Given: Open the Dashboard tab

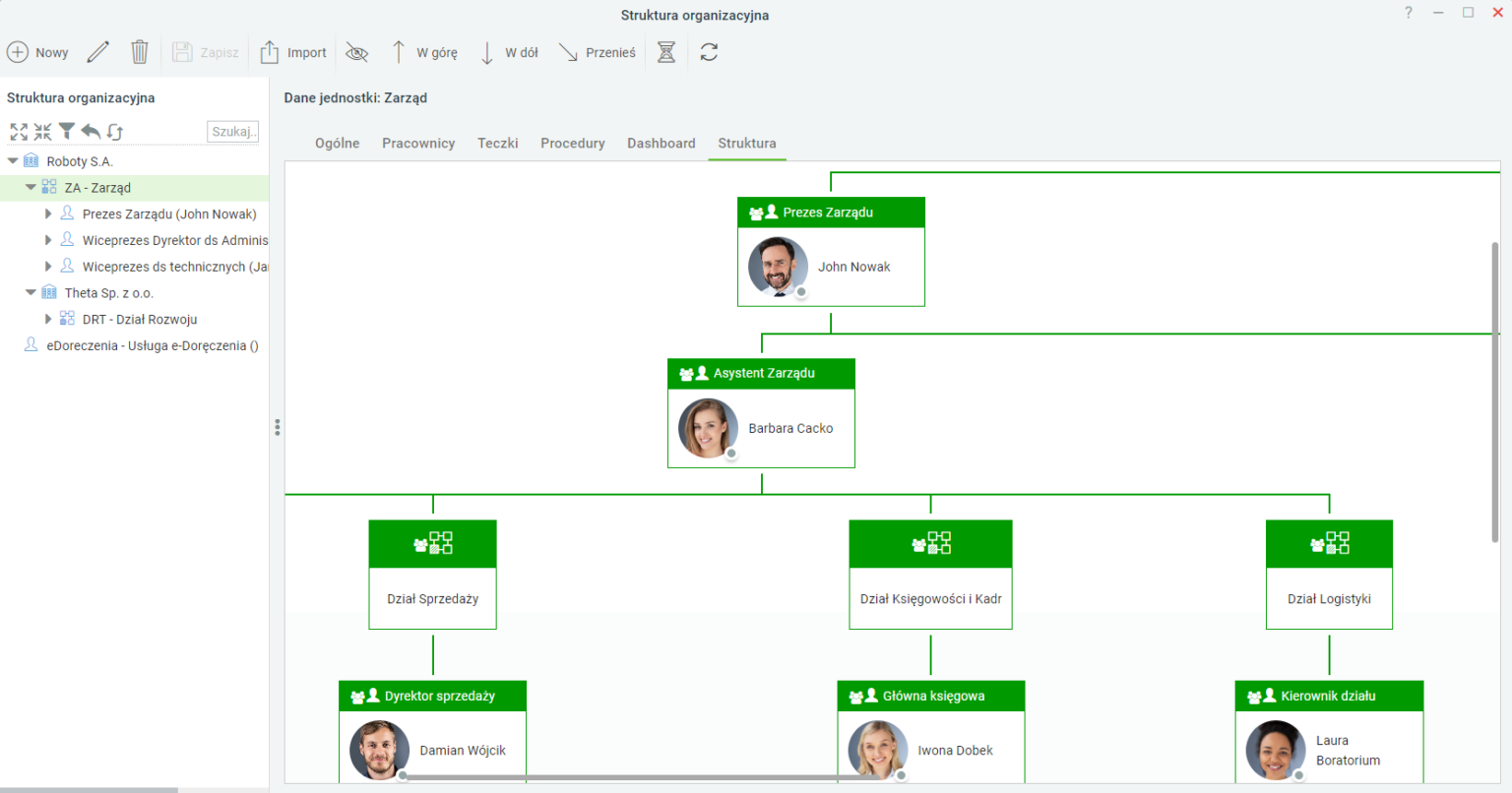Looking at the screenshot, I should [x=661, y=143].
